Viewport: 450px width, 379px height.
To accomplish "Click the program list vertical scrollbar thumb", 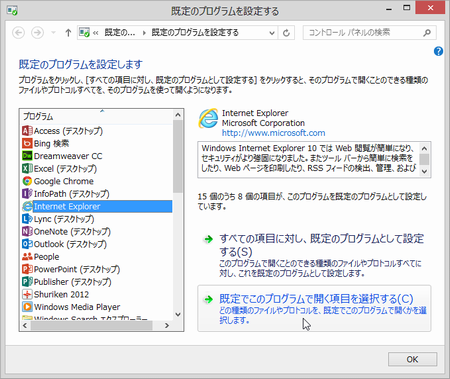I will click(178, 156).
